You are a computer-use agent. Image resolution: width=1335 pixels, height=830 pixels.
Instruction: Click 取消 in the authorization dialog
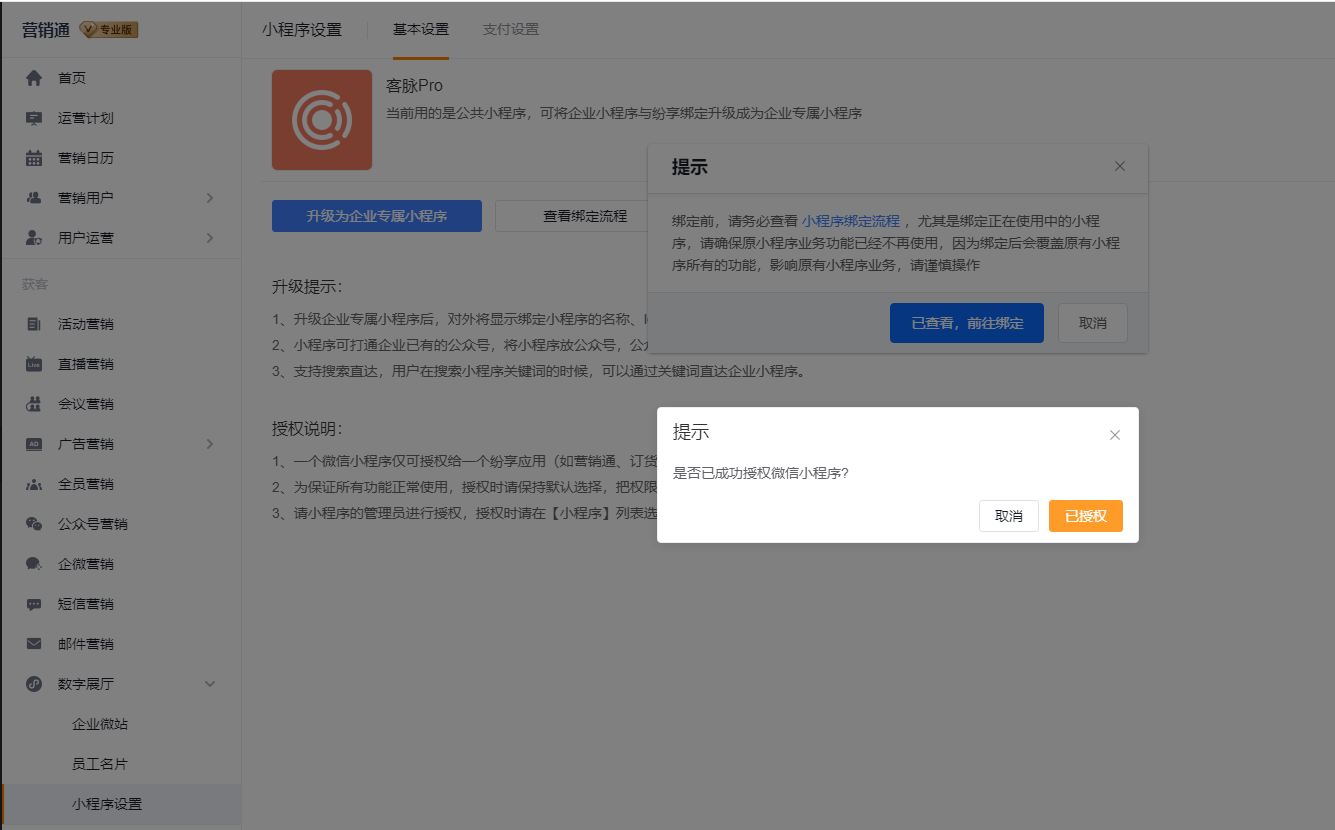pos(1009,516)
